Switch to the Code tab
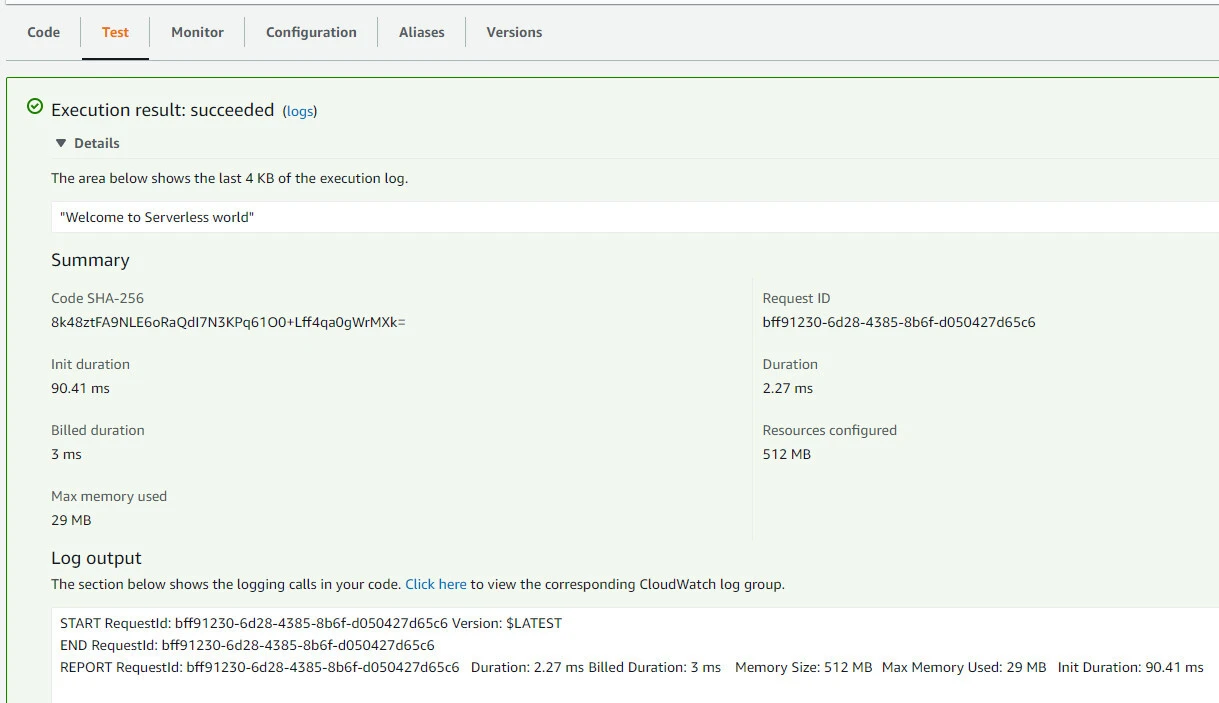 click(x=43, y=32)
